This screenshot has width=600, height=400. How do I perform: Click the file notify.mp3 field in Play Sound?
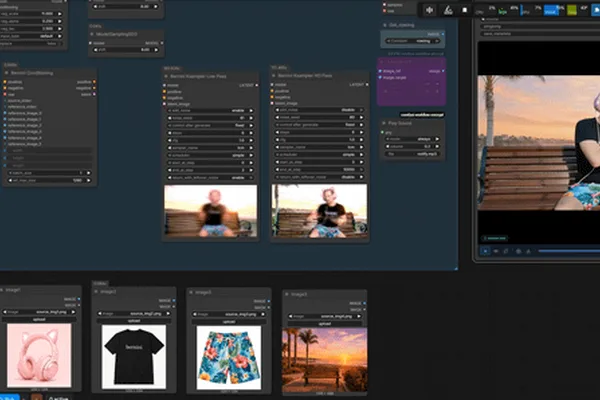point(412,154)
